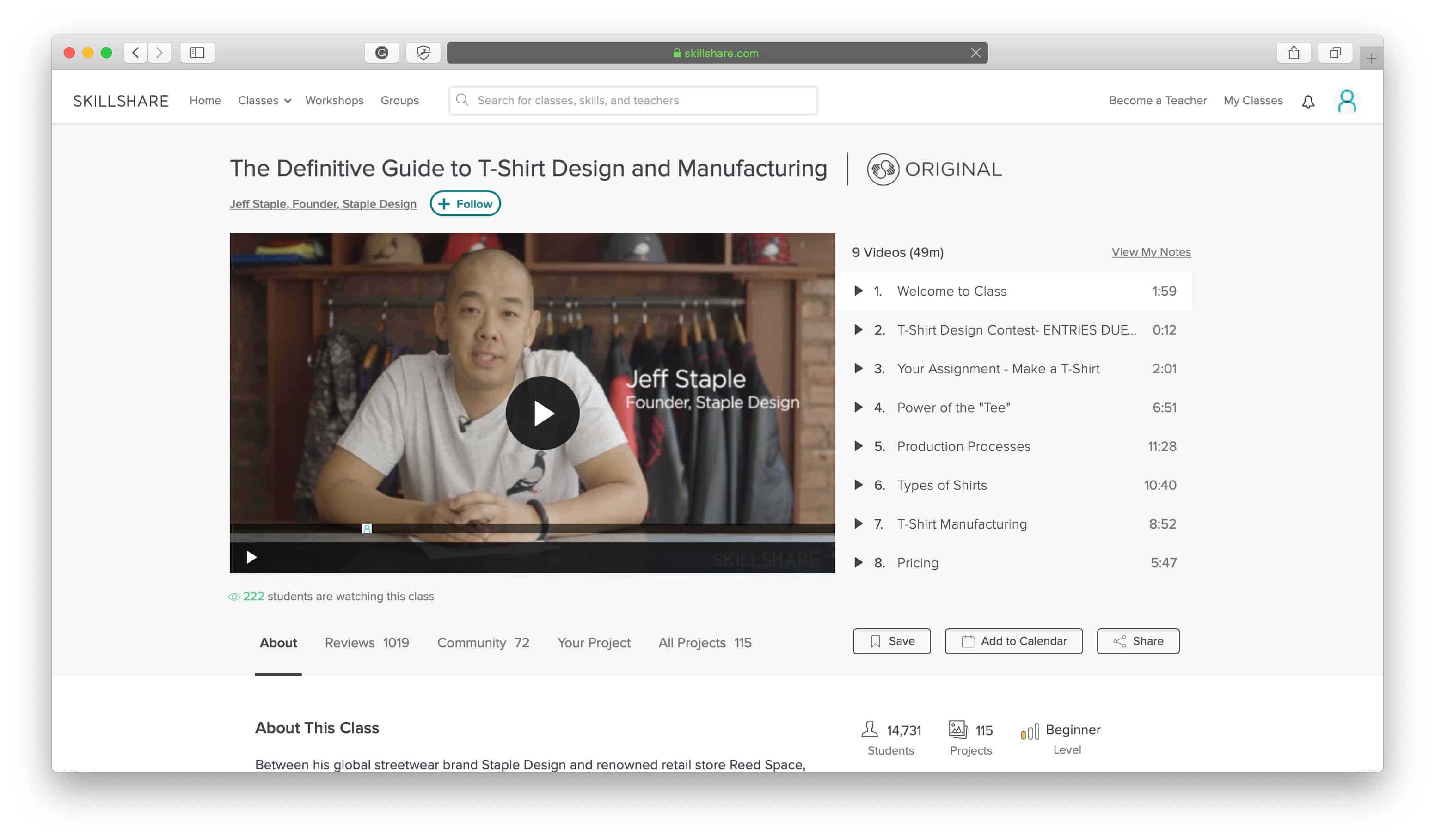Play the video with the large center button

coord(542,413)
